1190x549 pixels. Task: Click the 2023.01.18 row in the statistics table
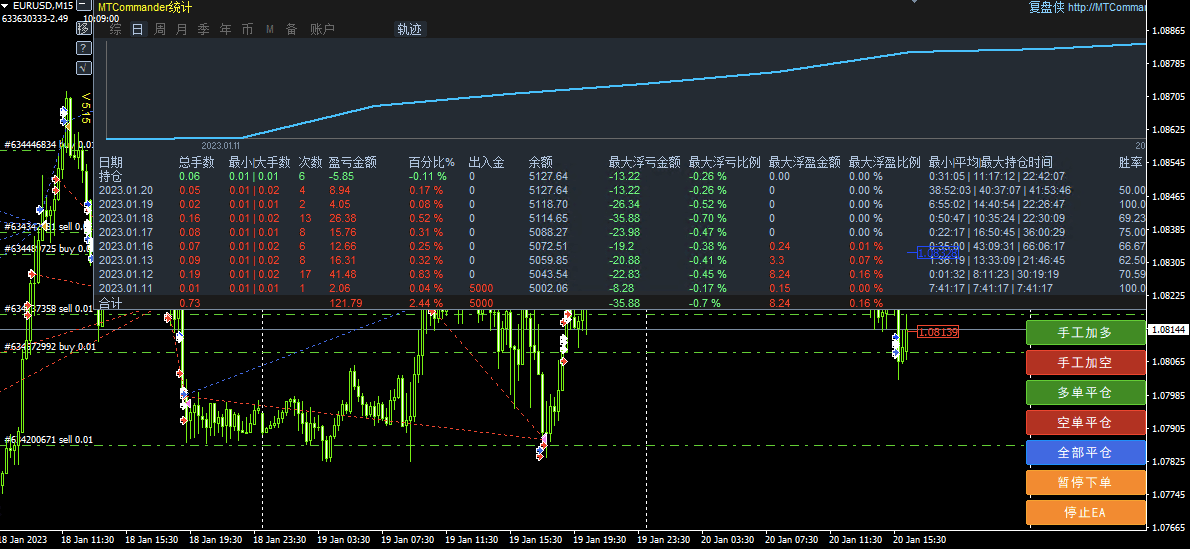tap(126, 218)
